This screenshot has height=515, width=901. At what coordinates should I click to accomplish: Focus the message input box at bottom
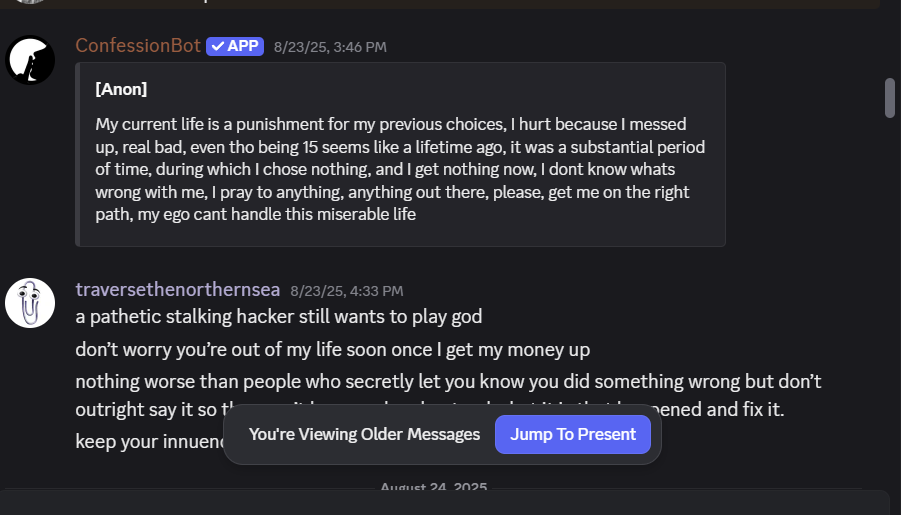coord(444,503)
